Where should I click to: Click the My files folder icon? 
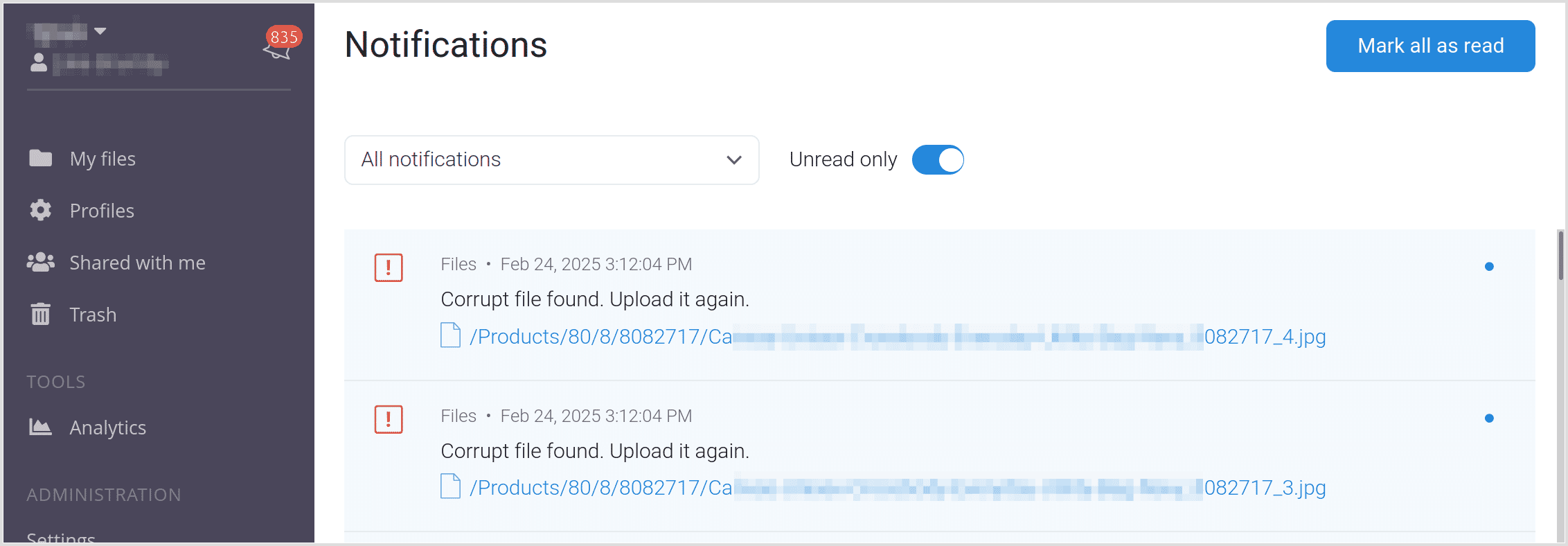41,159
